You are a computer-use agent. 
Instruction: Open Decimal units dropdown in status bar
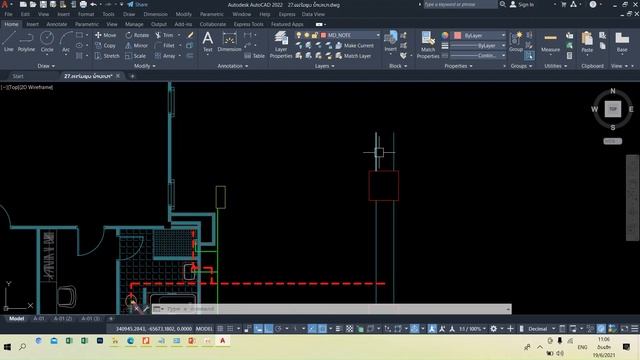pos(541,329)
